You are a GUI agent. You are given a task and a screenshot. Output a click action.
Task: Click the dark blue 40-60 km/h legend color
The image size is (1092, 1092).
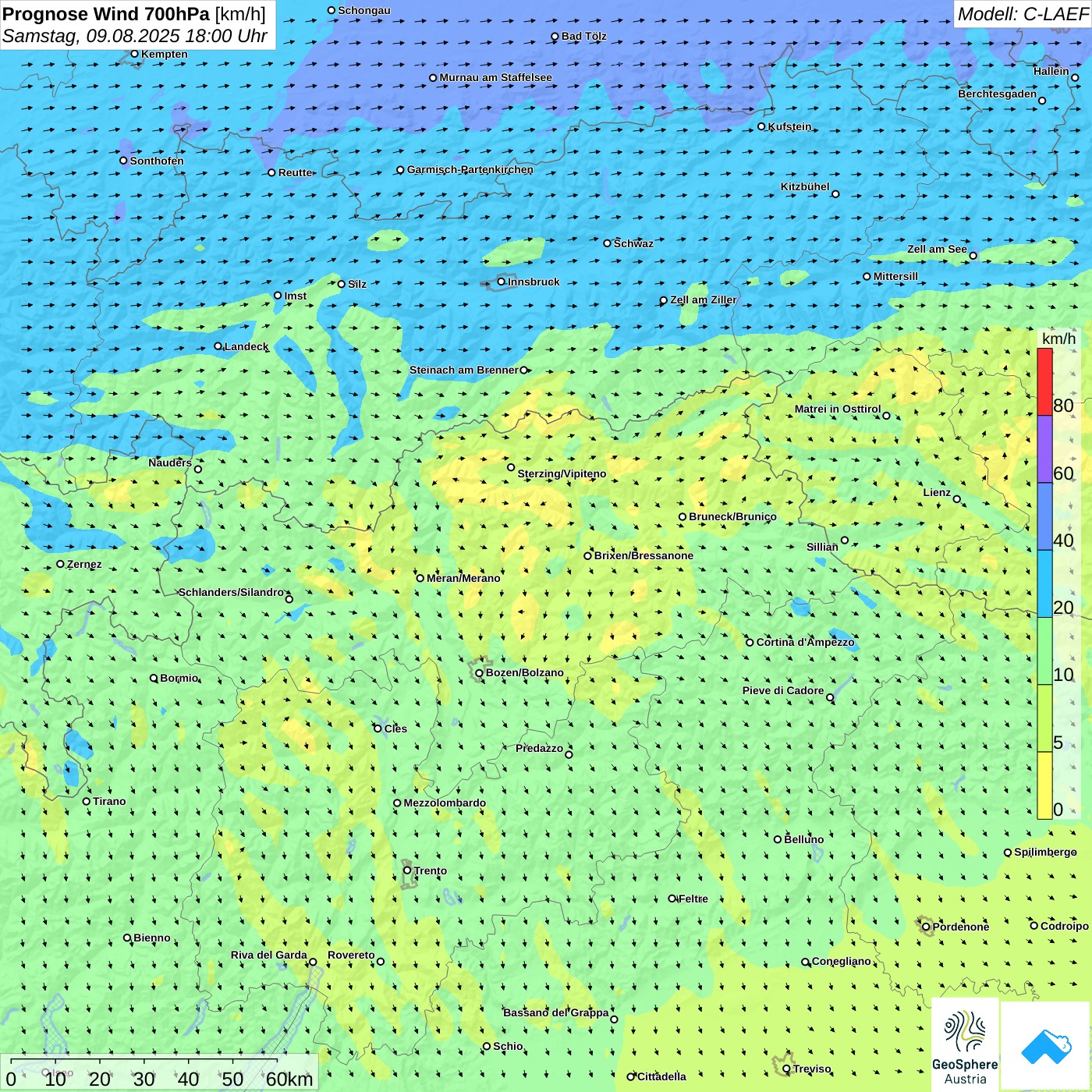coord(1044,516)
